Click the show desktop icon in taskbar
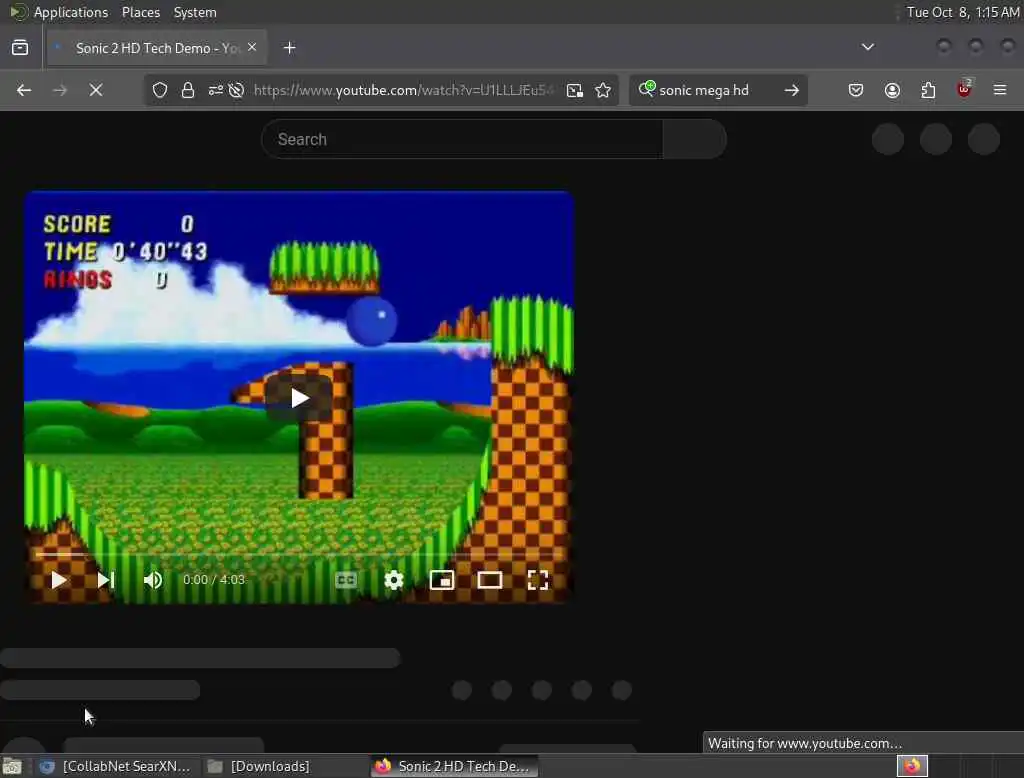 coord(12,766)
